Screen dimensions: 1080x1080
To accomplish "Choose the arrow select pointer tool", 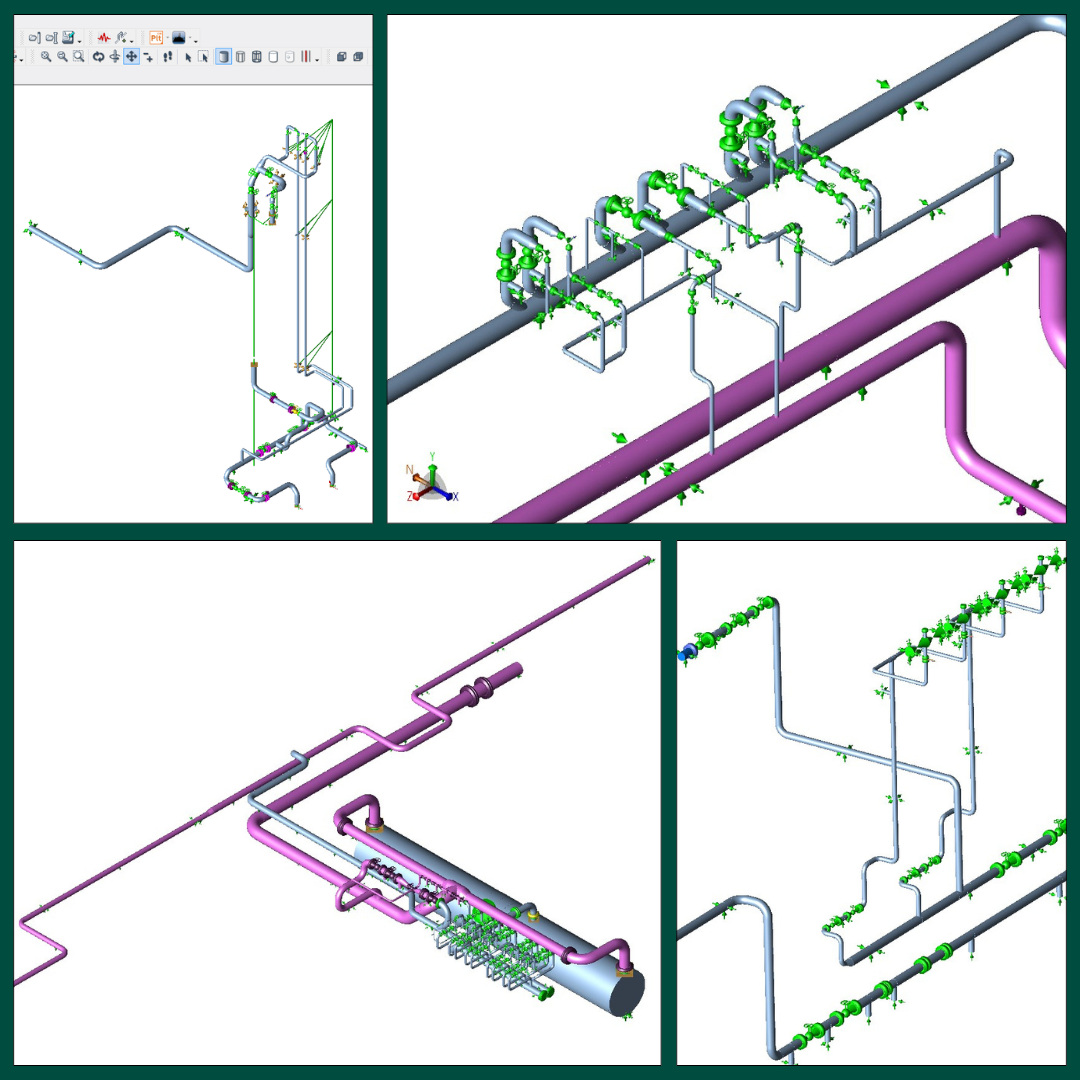I will pyautogui.click(x=188, y=57).
